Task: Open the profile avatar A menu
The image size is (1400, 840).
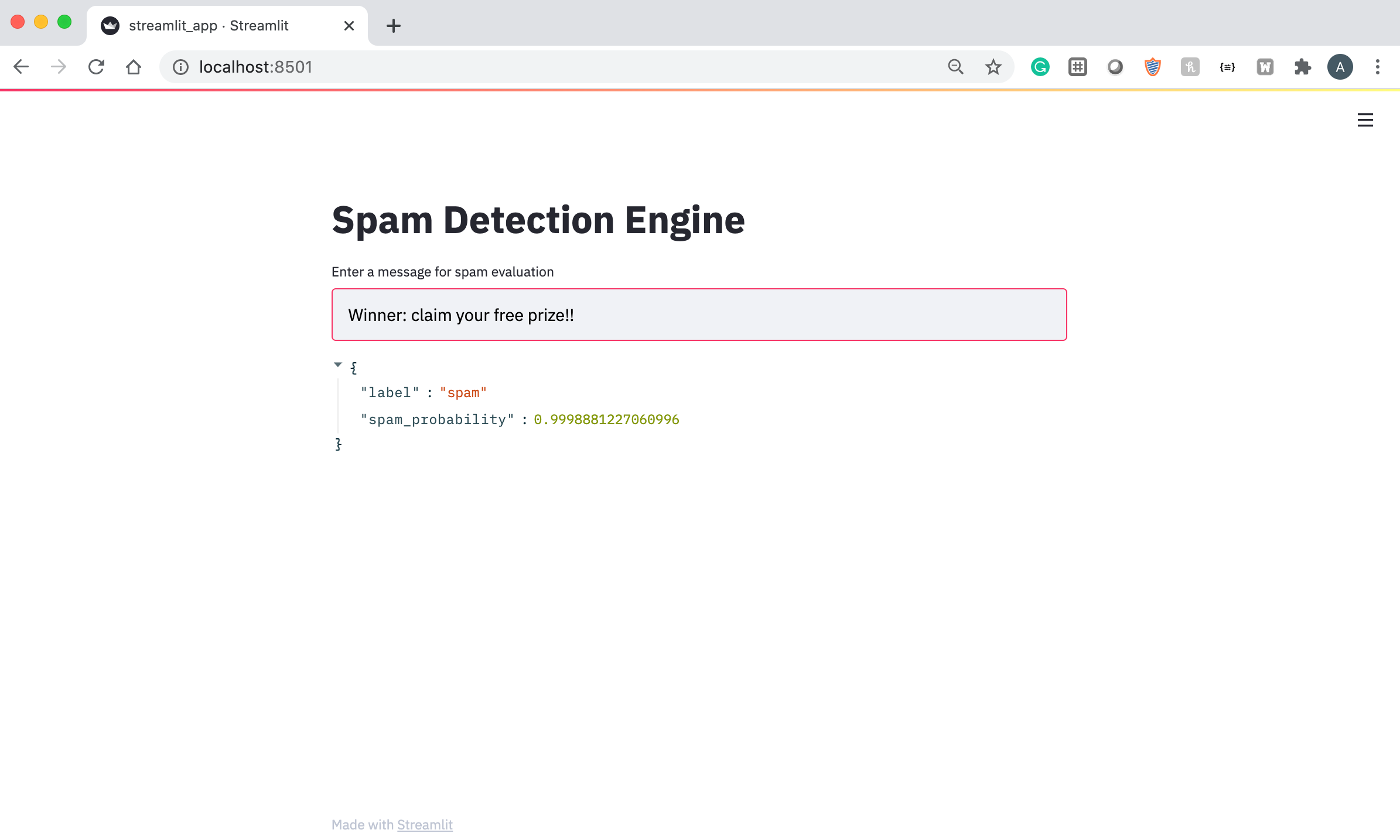Action: click(1340, 67)
